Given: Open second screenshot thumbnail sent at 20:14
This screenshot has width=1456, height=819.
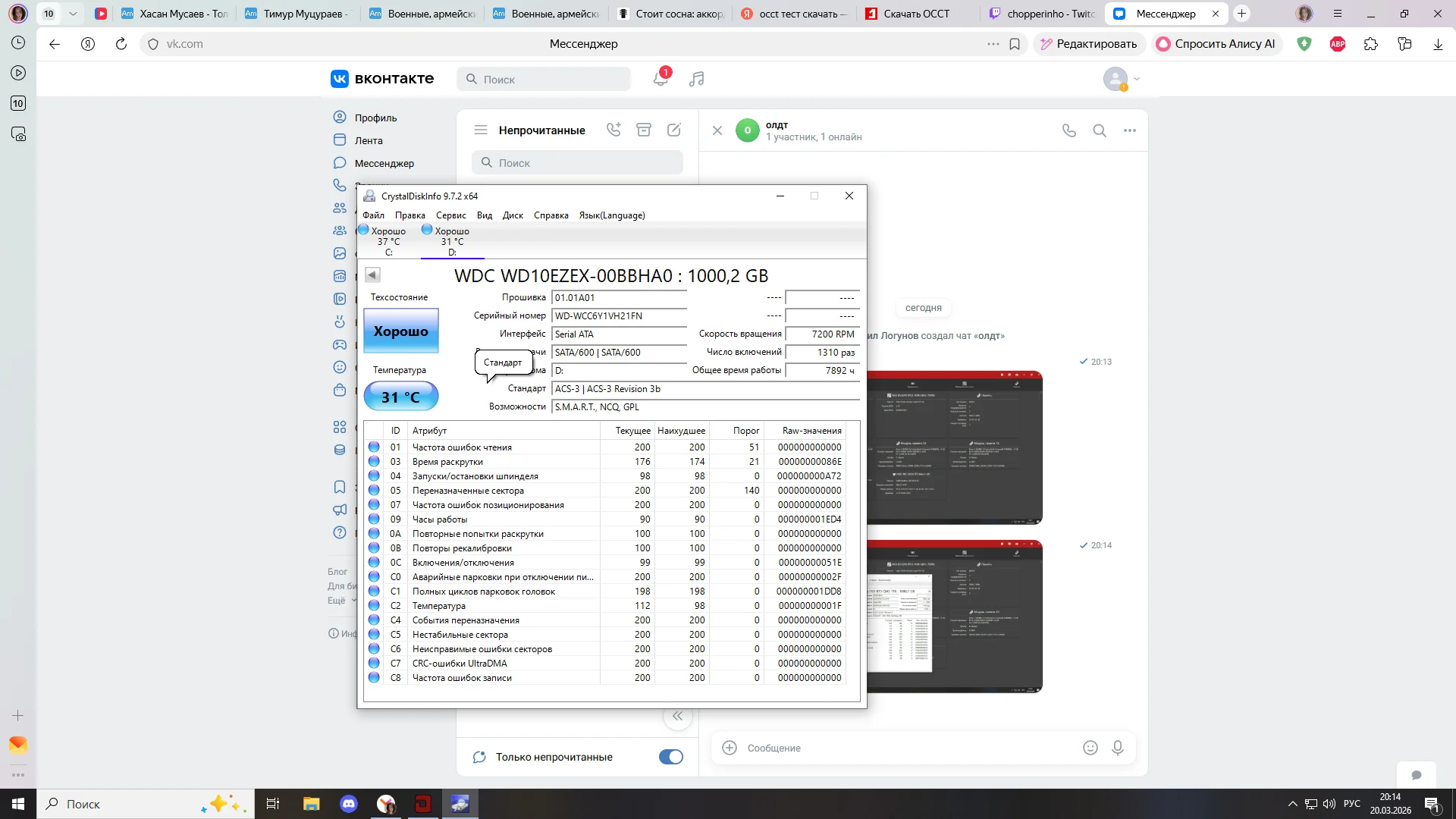Looking at the screenshot, I should coord(955,617).
